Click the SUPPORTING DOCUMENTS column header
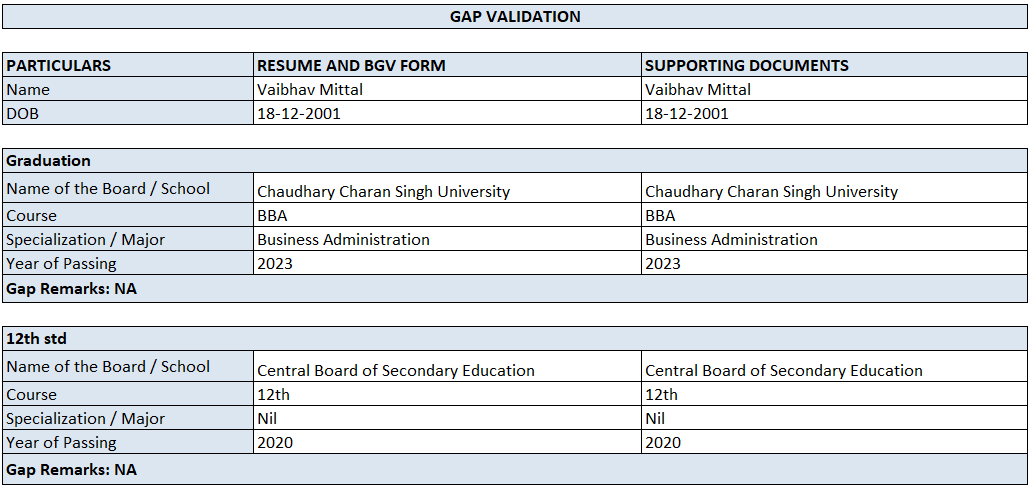Image resolution: width=1036 pixels, height=488 pixels. 746,66
